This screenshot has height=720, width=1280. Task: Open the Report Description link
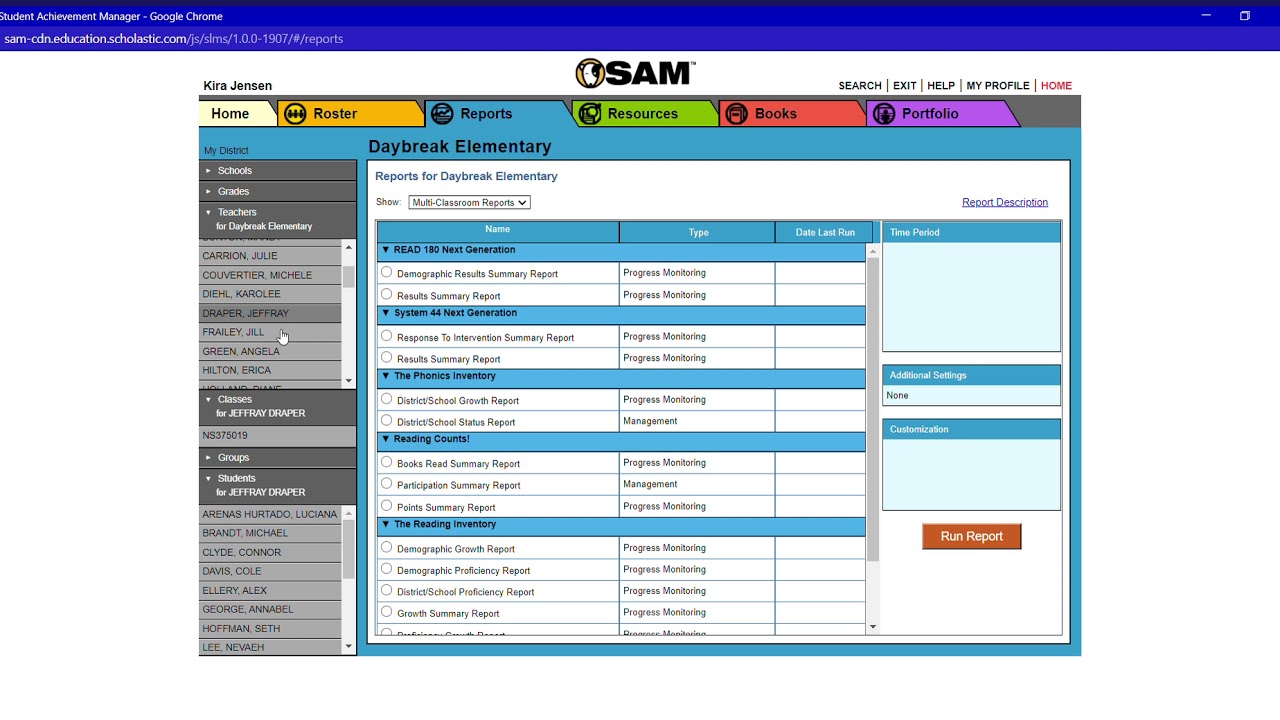[1005, 202]
